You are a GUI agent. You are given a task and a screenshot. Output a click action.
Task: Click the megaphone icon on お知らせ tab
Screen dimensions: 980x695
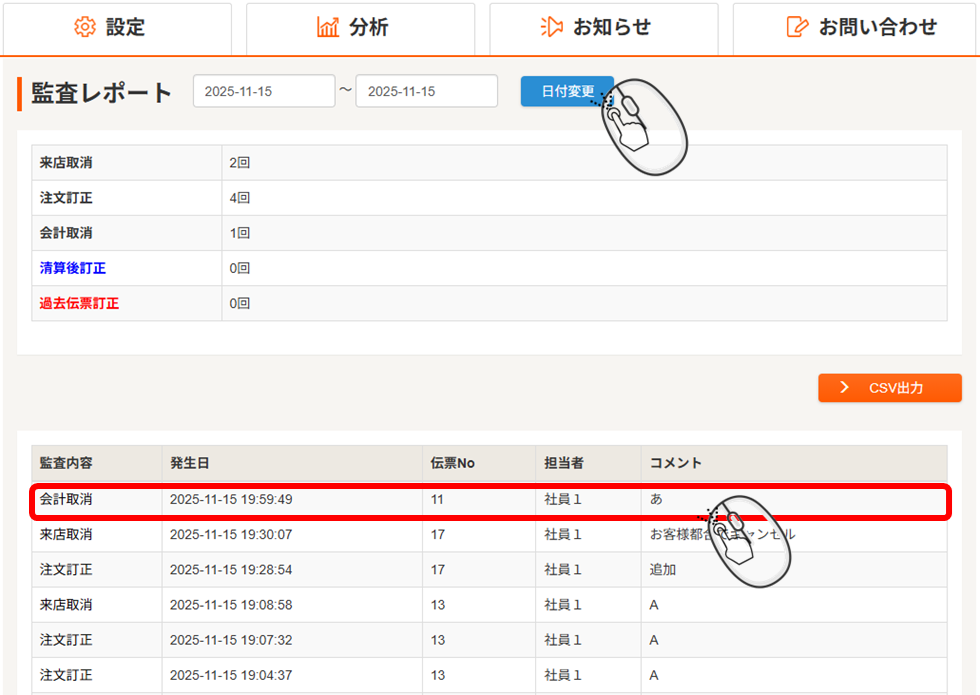coord(551,27)
